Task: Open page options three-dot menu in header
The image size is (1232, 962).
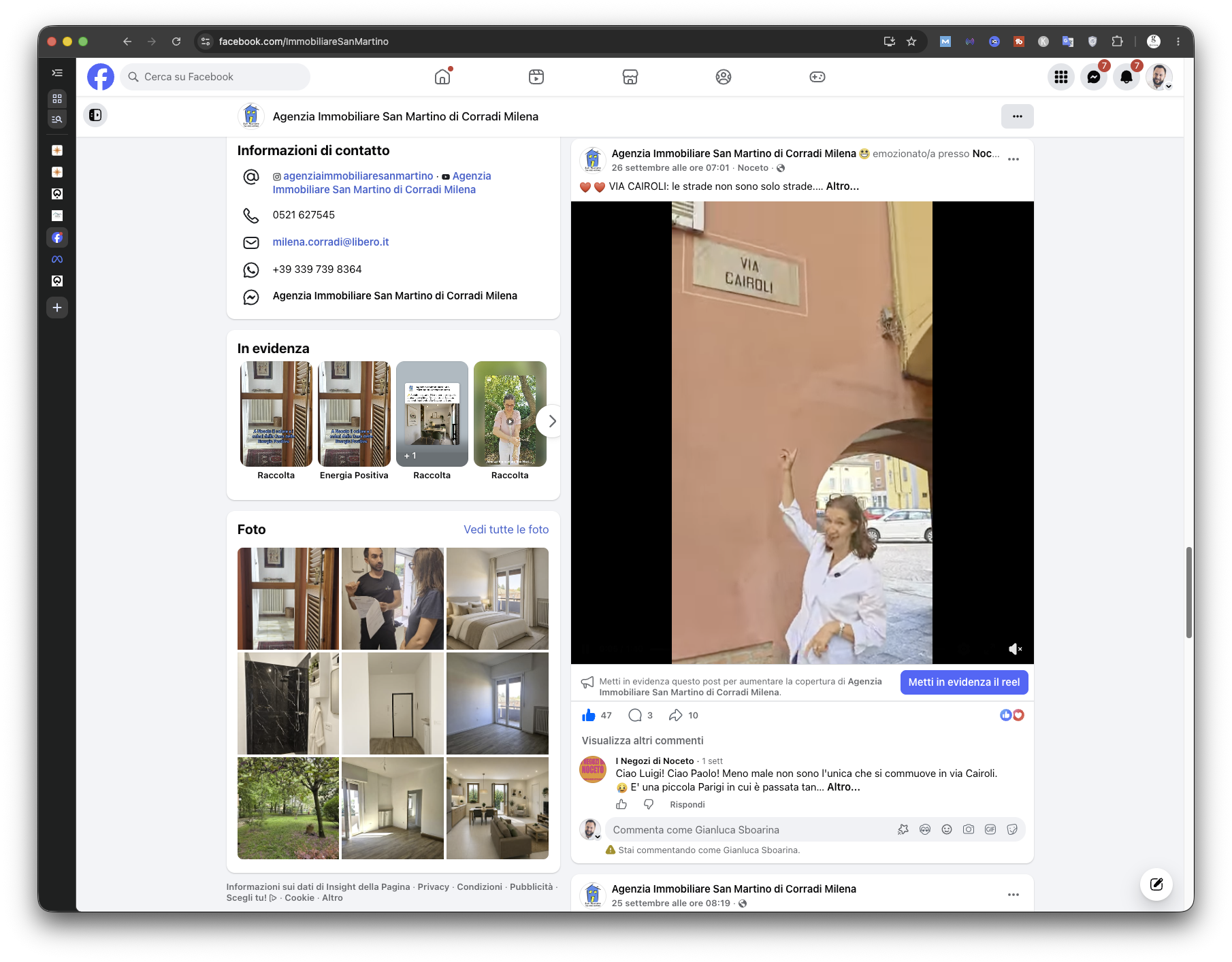Action: click(x=1018, y=116)
